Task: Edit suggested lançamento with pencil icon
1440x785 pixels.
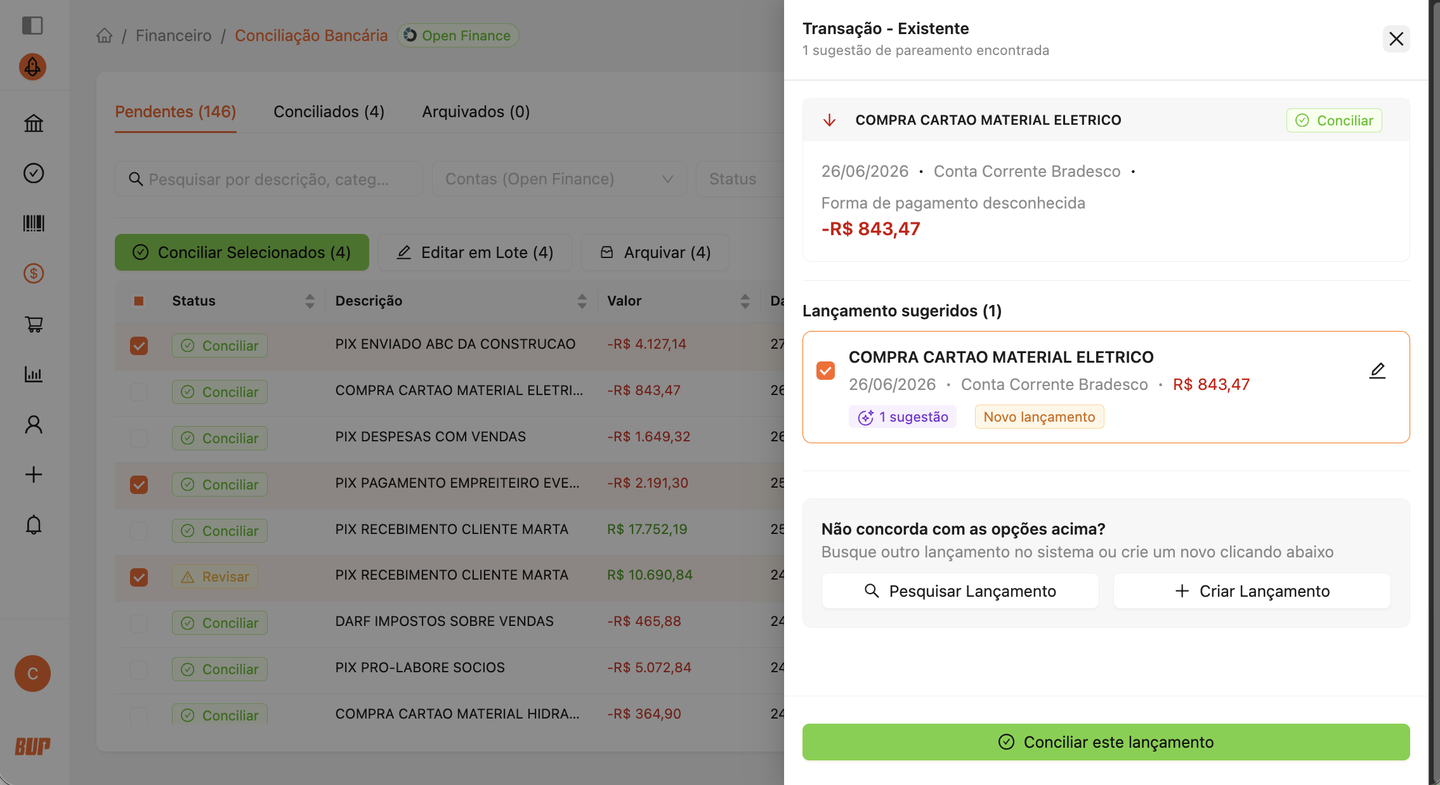Action: (x=1377, y=371)
